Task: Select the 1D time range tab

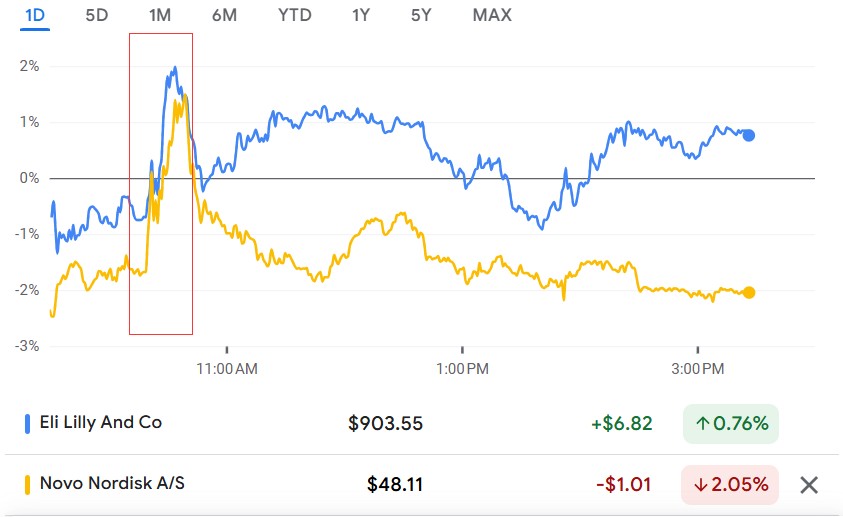Action: pyautogui.click(x=36, y=15)
